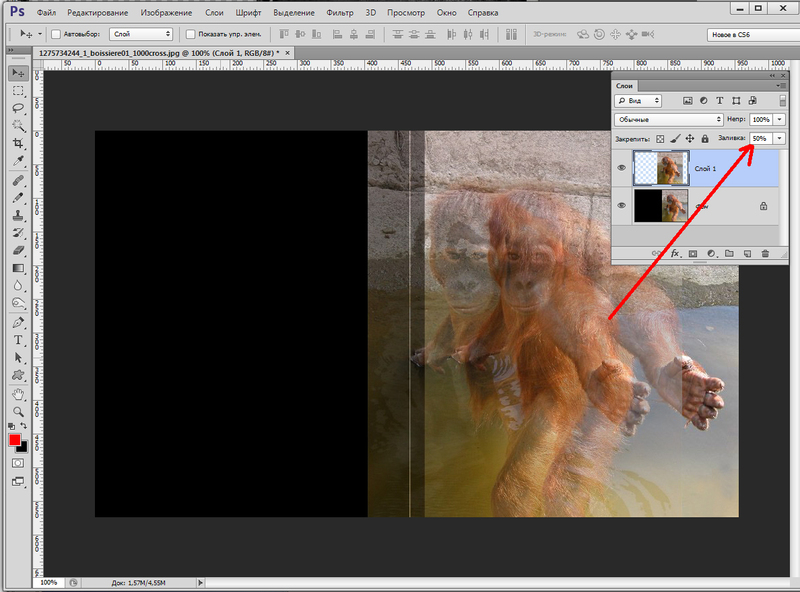The height and width of the screenshot is (592, 800).
Task: Enable the Автовыбор checkbox
Action: click(56, 34)
